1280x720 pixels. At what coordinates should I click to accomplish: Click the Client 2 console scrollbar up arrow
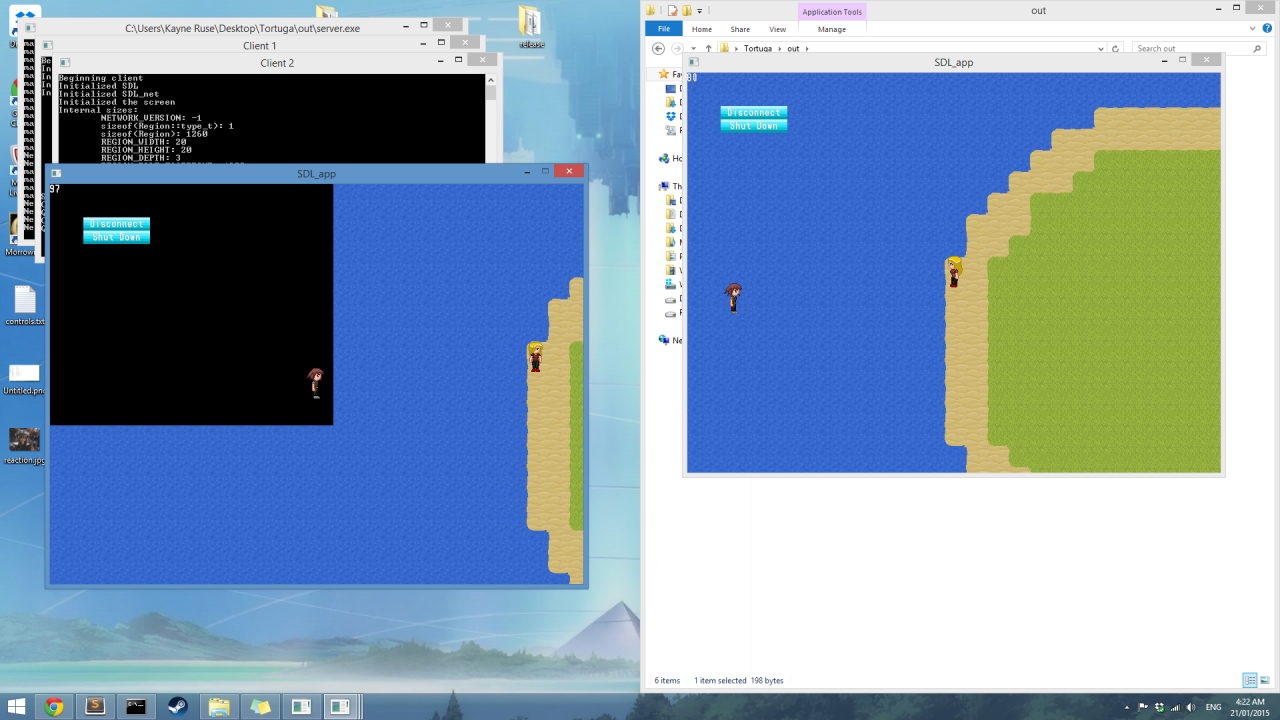491,80
